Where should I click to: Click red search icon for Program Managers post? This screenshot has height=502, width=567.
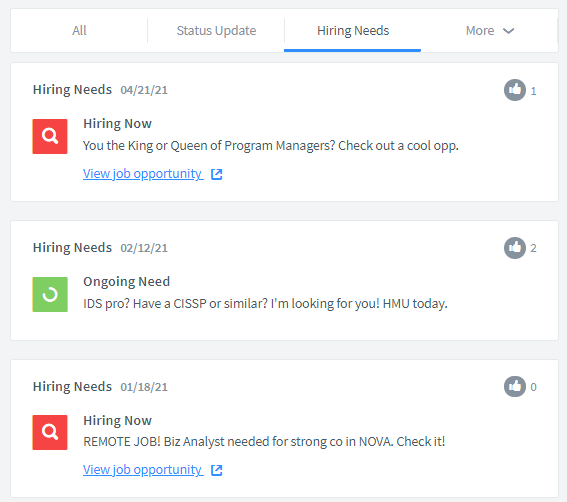(50, 136)
